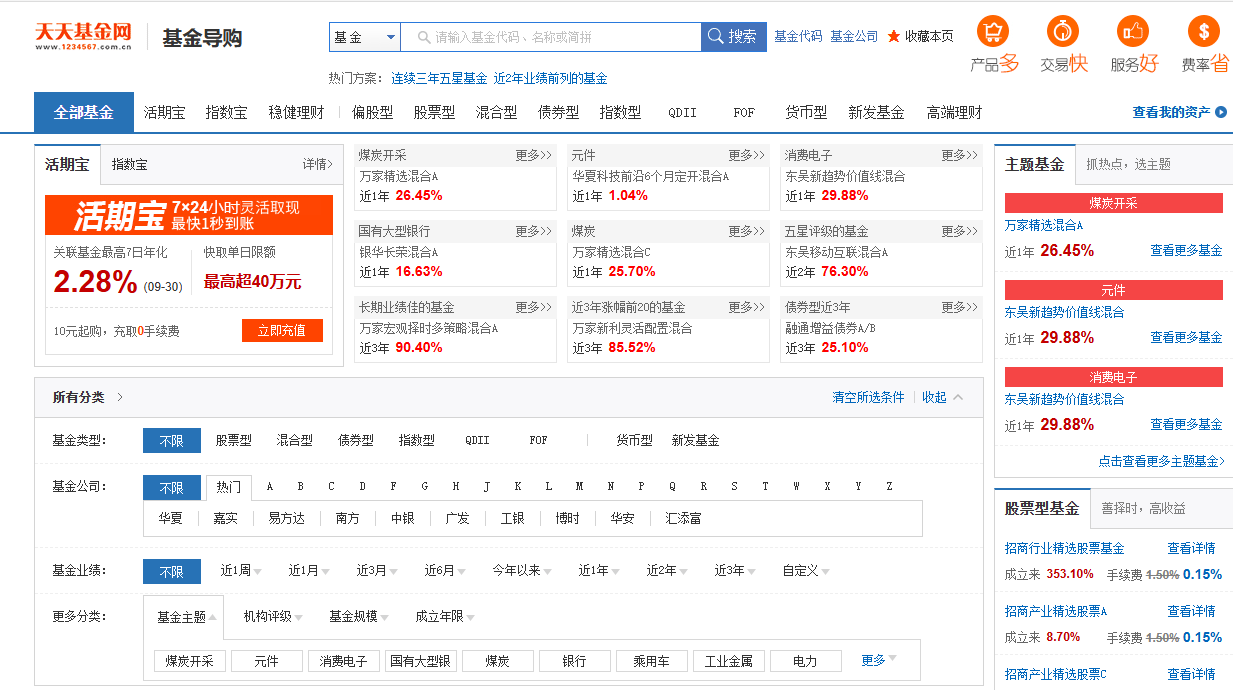The height and width of the screenshot is (690, 1233).
Task: Open 查看详情 for 招商行业精选股票基金
Action: pos(1191,548)
